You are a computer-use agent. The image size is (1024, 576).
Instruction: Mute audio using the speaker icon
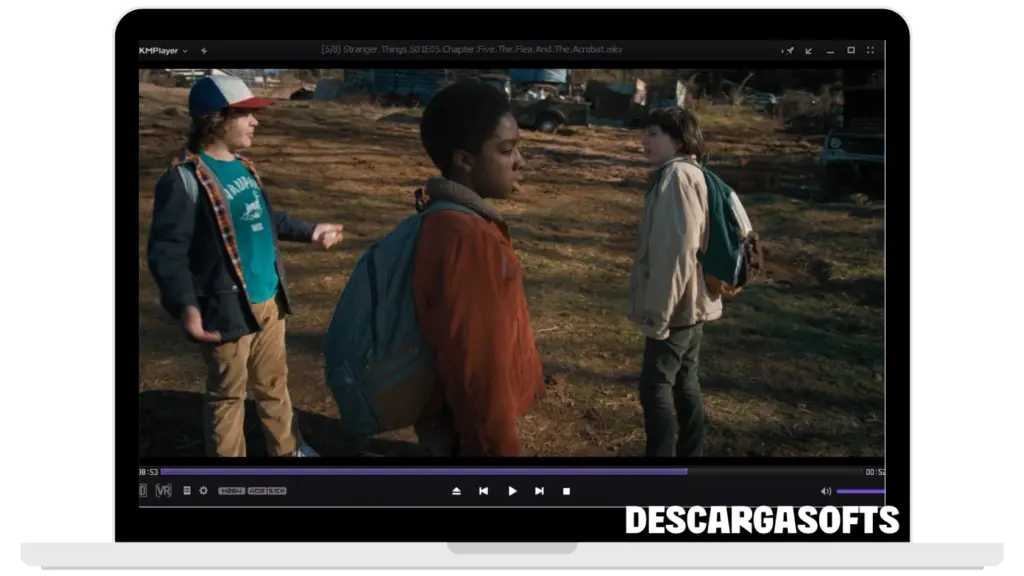point(826,491)
